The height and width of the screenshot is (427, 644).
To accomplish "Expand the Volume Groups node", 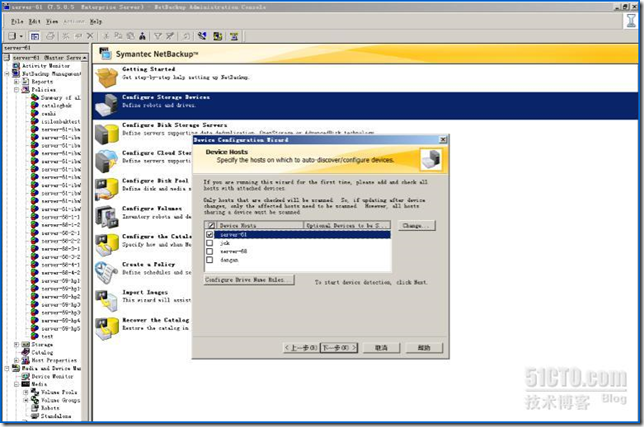I will [x=26, y=400].
